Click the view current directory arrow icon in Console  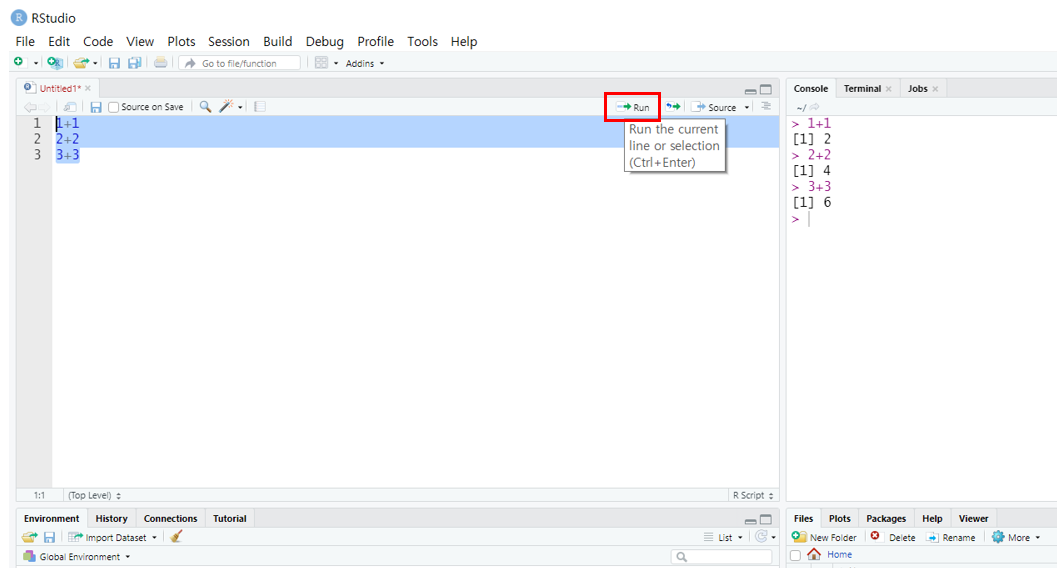click(x=814, y=107)
